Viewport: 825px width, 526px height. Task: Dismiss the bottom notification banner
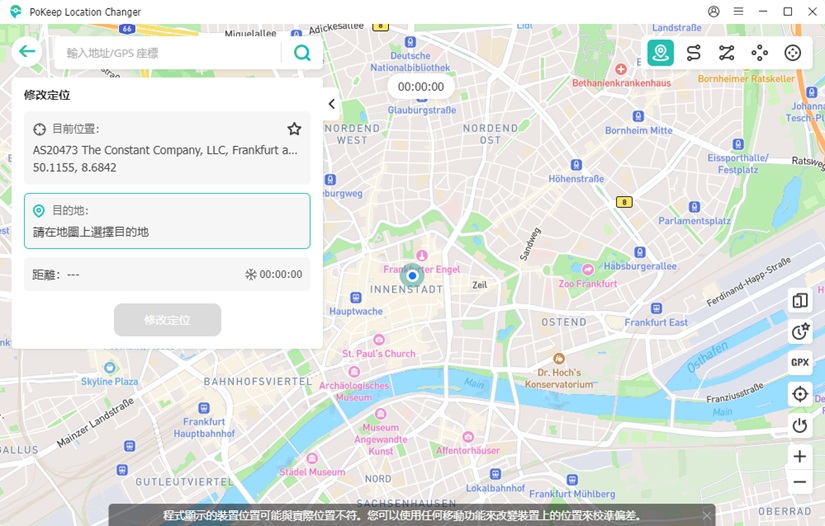pos(706,515)
